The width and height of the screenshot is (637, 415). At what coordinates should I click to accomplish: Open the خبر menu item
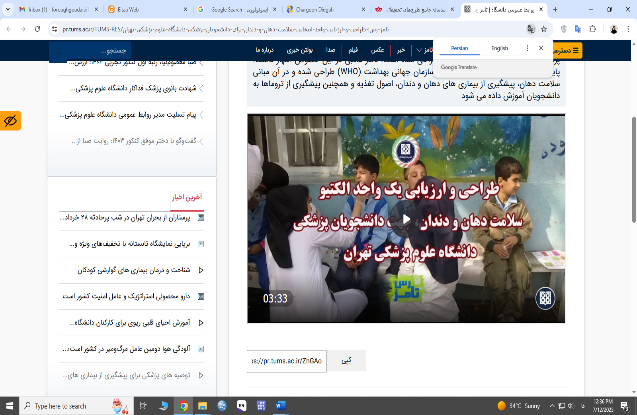(401, 50)
